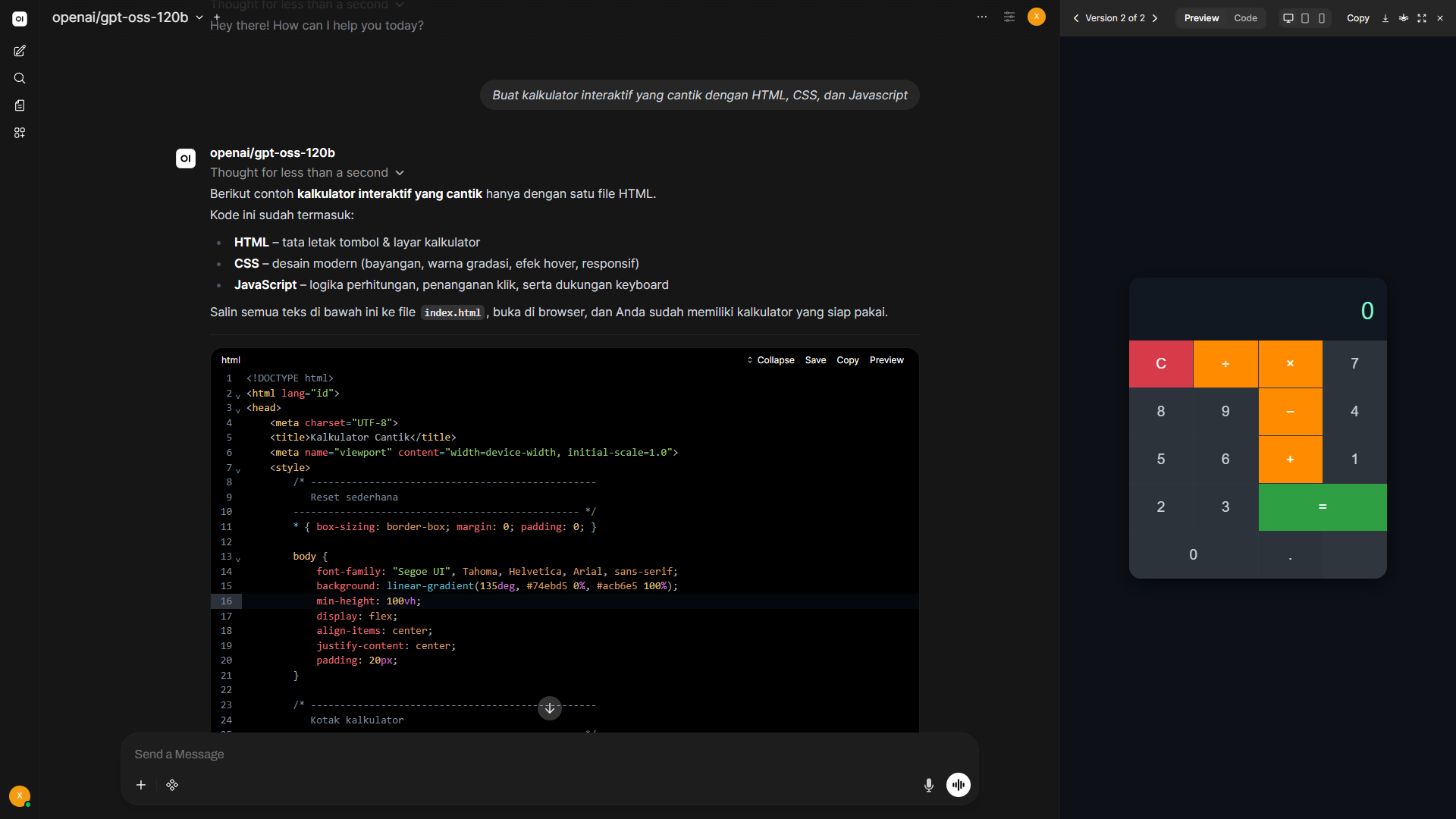1456x819 pixels.
Task: Click the calculator decimal point key
Action: (1291, 555)
